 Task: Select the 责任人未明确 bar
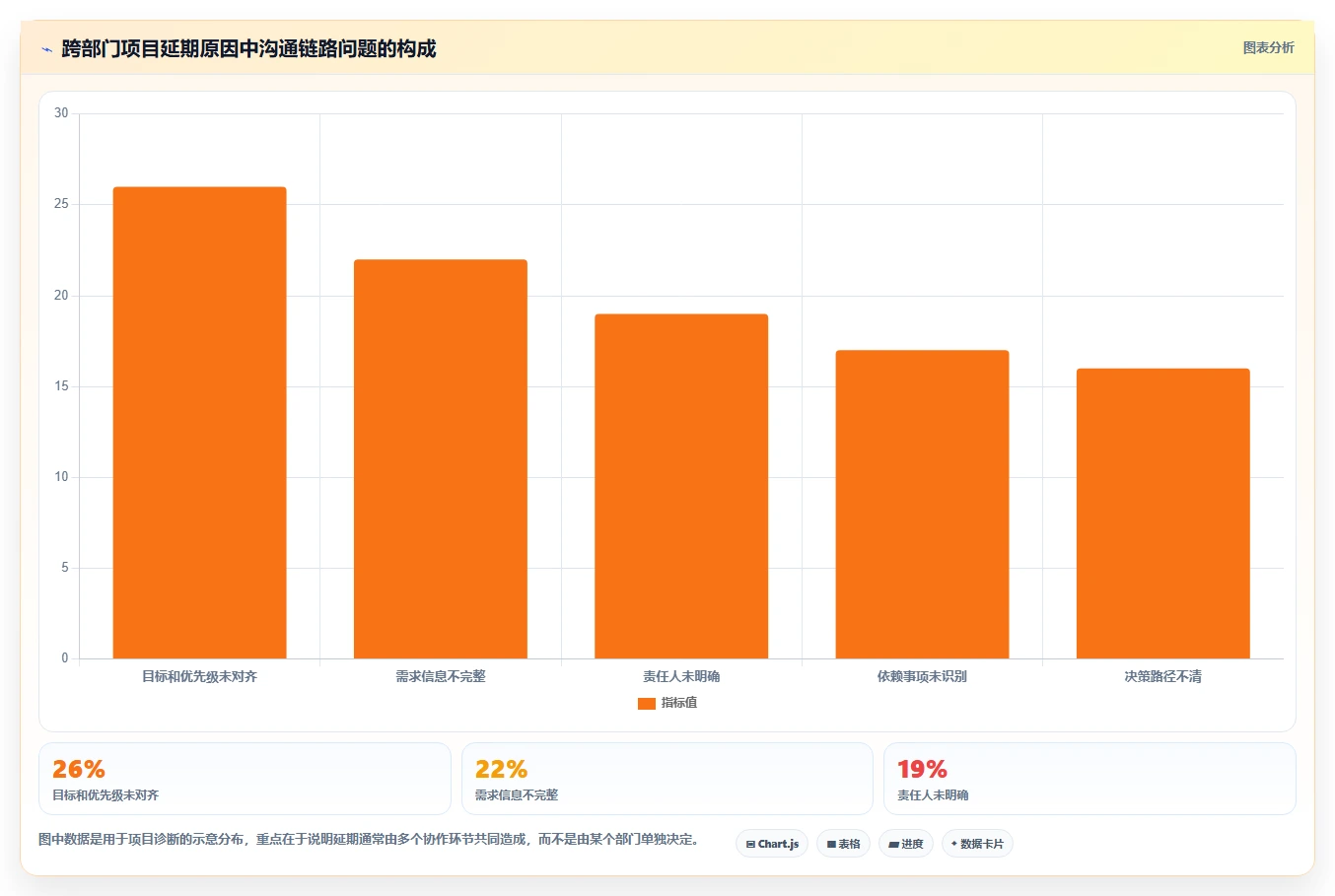pyautogui.click(x=681, y=486)
